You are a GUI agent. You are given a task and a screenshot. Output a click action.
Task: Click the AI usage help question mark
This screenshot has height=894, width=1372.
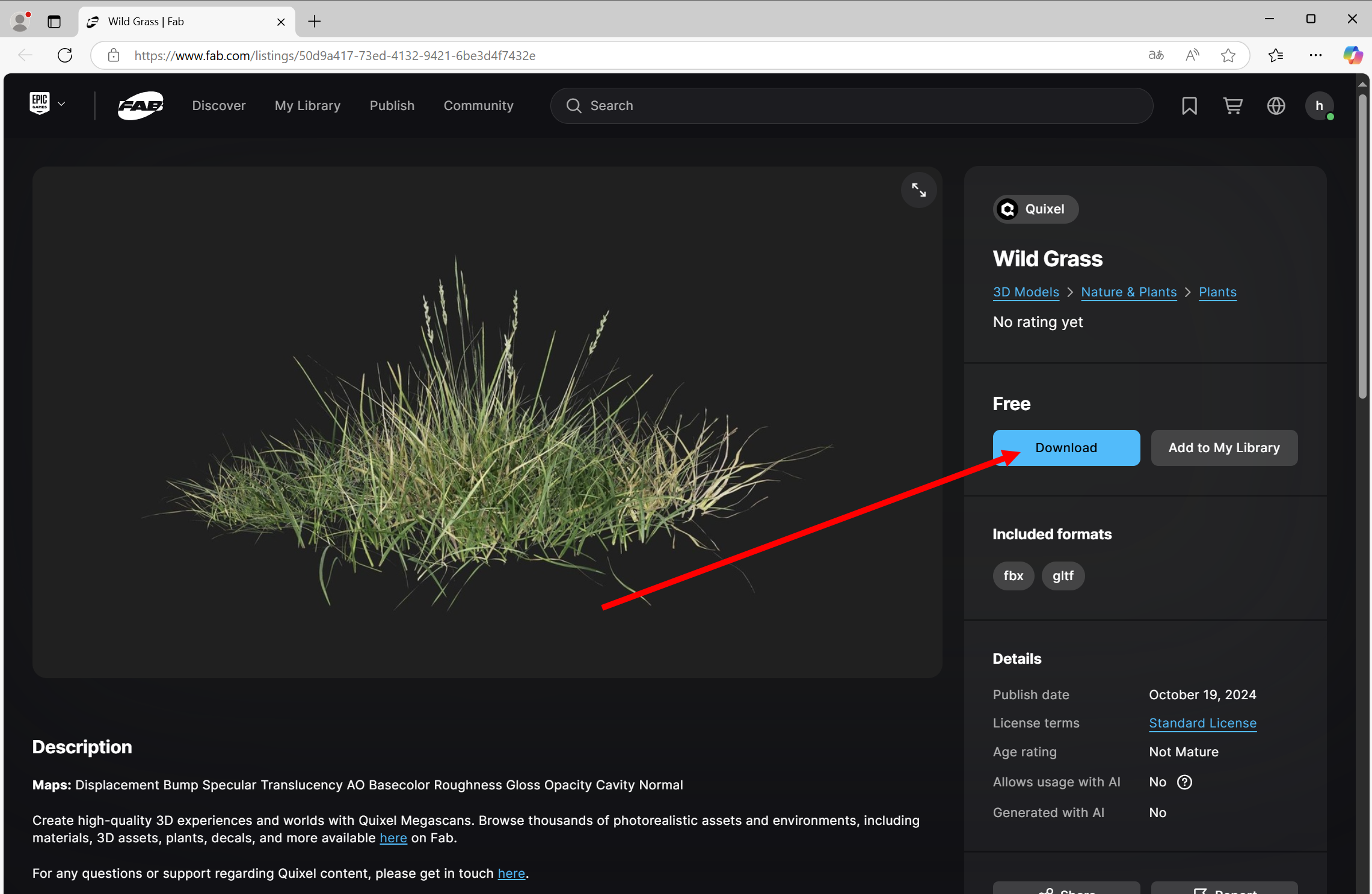pos(1184,782)
